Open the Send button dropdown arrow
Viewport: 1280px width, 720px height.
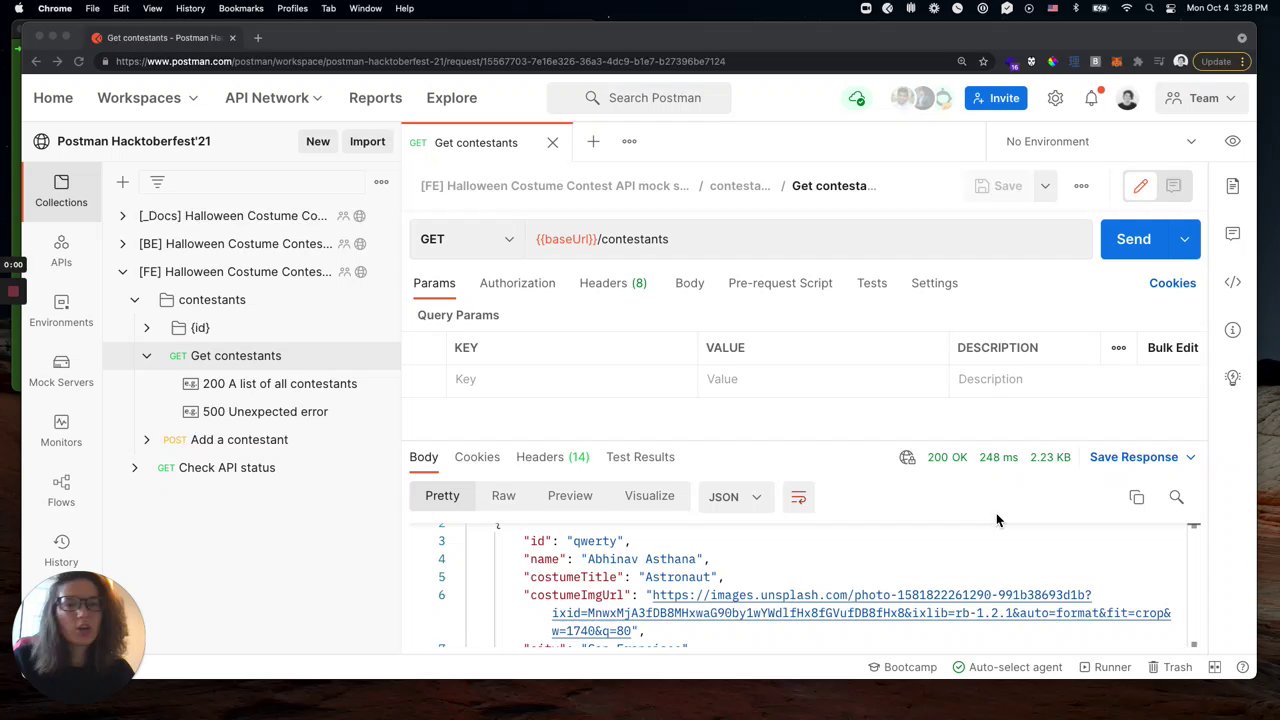pyautogui.click(x=1184, y=239)
